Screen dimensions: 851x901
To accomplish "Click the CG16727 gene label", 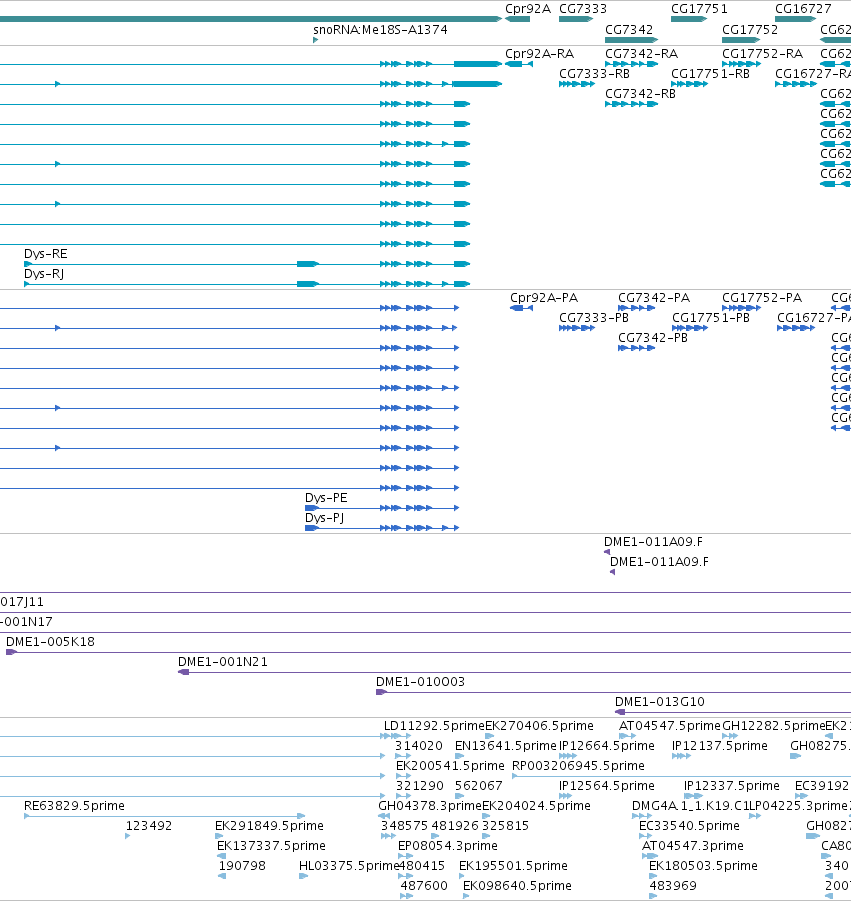I will [x=803, y=9].
